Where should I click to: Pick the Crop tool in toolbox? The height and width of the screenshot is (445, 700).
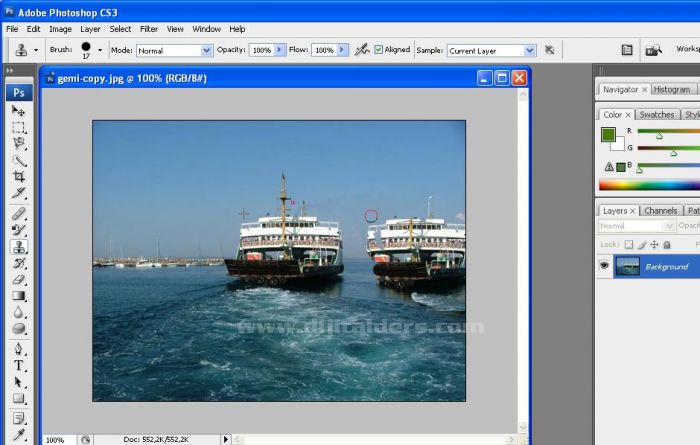pos(19,177)
